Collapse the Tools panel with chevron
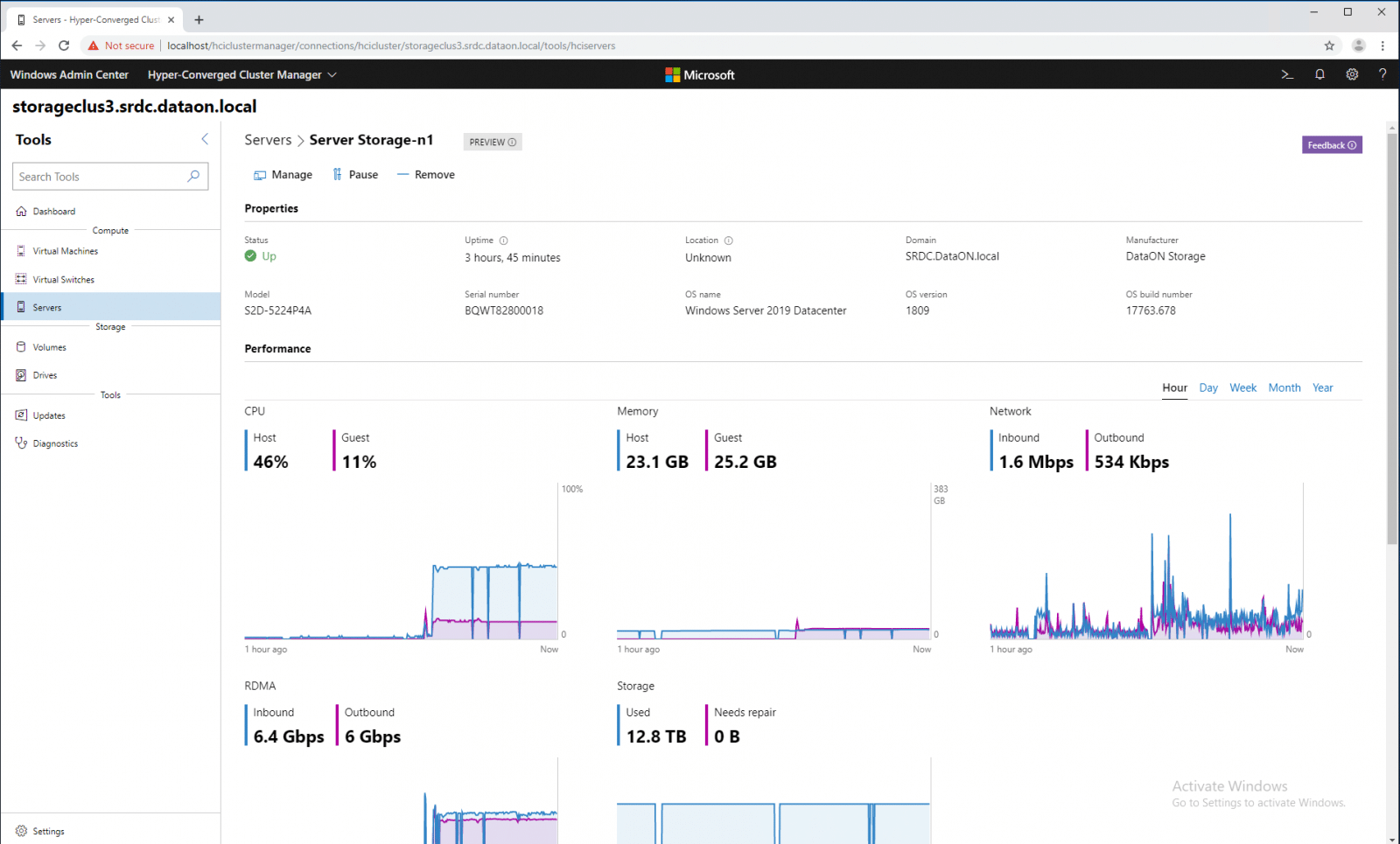The height and width of the screenshot is (844, 1400). (205, 139)
